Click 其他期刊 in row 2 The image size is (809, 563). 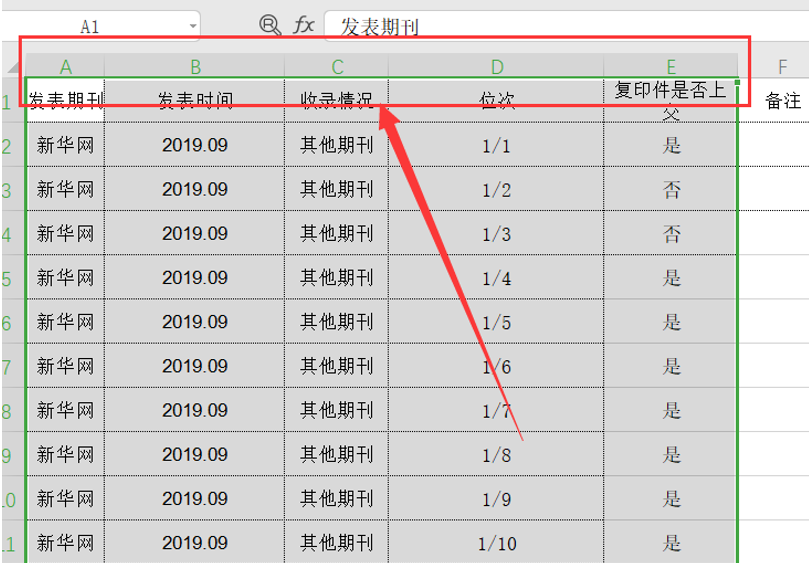[x=336, y=145]
